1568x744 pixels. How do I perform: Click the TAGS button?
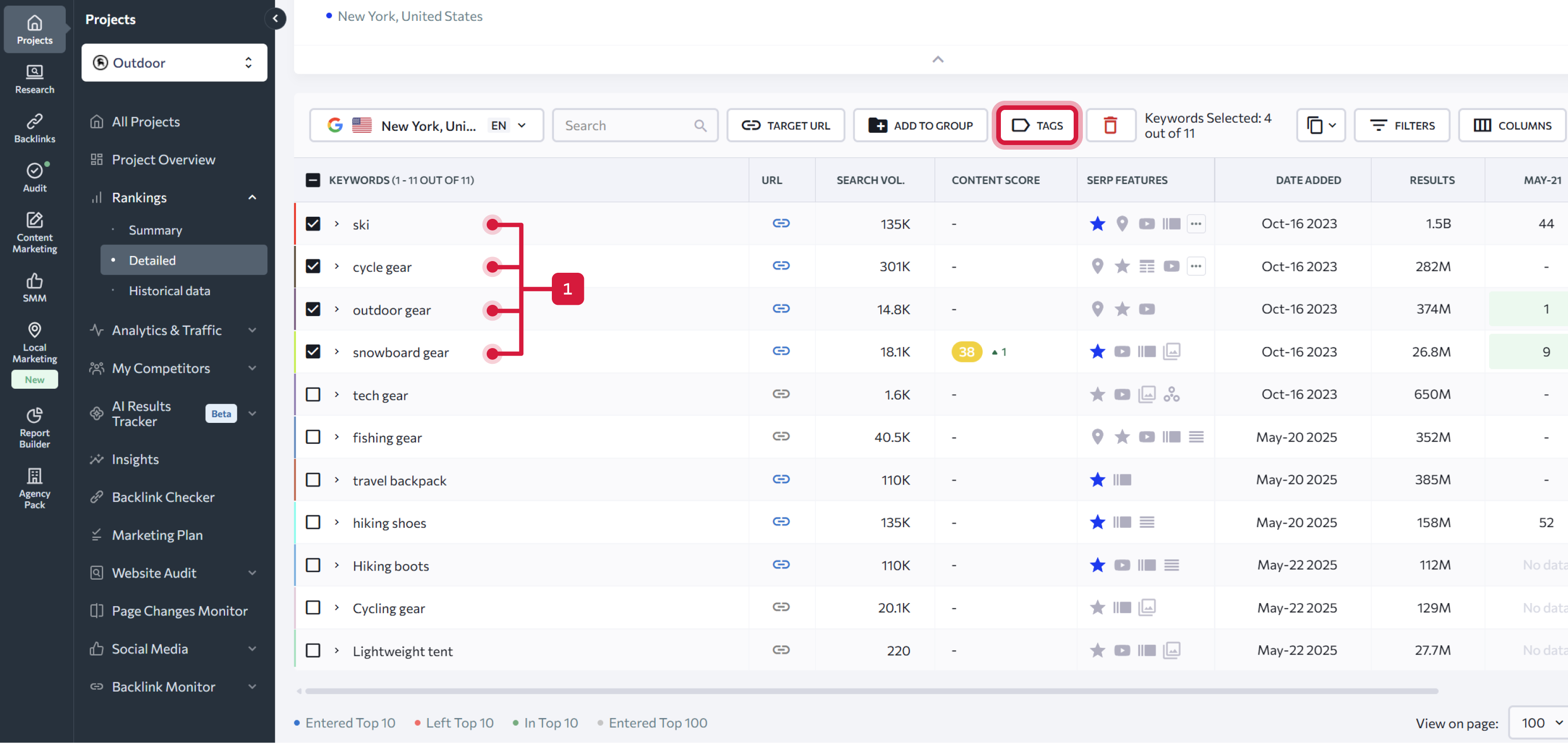[1037, 125]
